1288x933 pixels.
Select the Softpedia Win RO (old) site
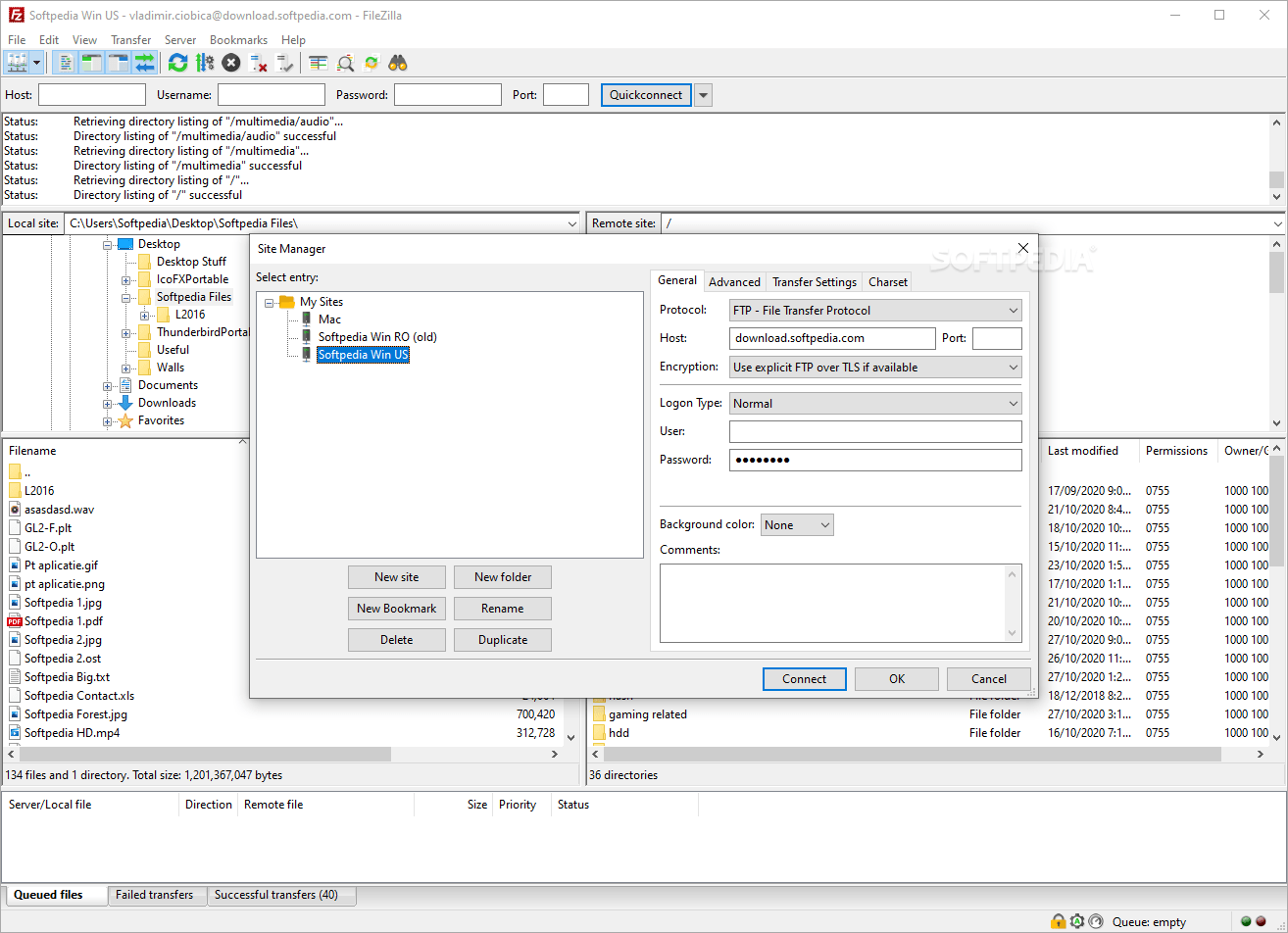[x=377, y=337]
